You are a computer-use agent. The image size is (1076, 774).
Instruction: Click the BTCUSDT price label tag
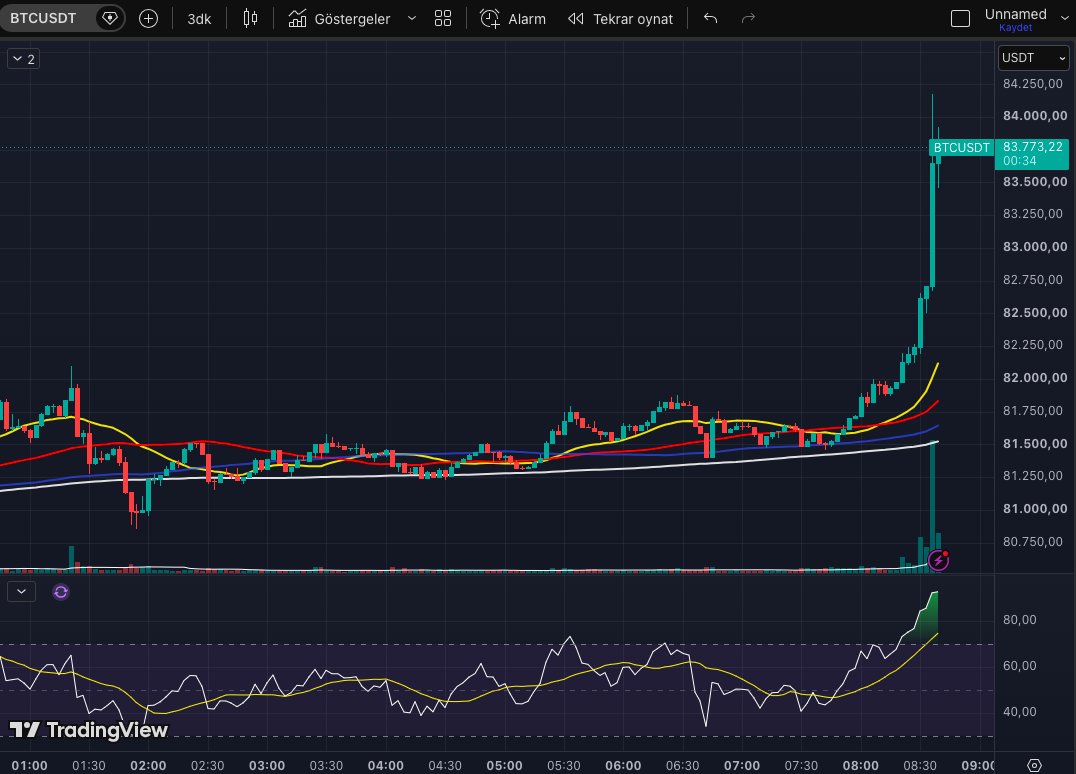(x=961, y=148)
